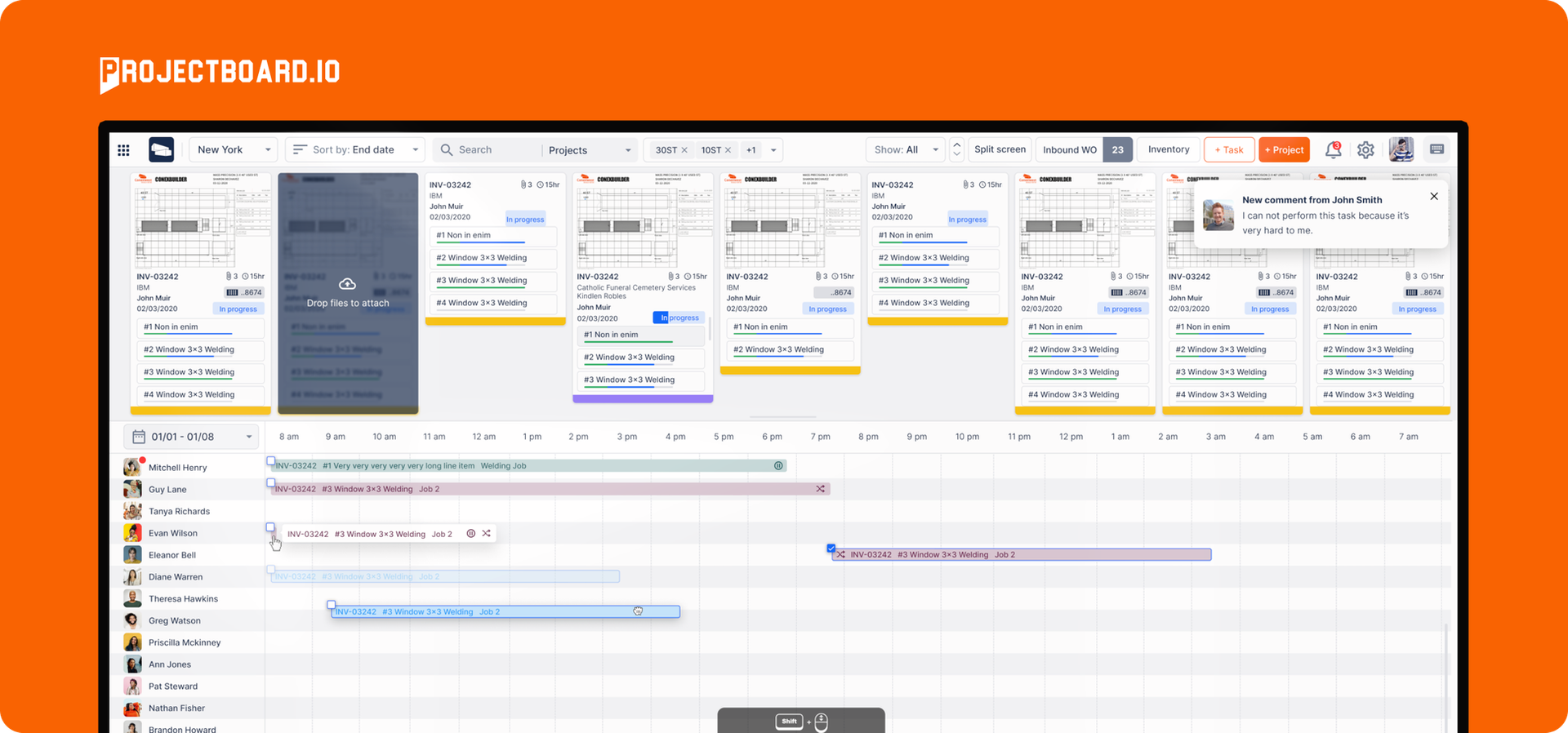The image size is (1568, 733).
Task: Click purple status bar on Catholic Funeral card
Action: pyautogui.click(x=643, y=399)
